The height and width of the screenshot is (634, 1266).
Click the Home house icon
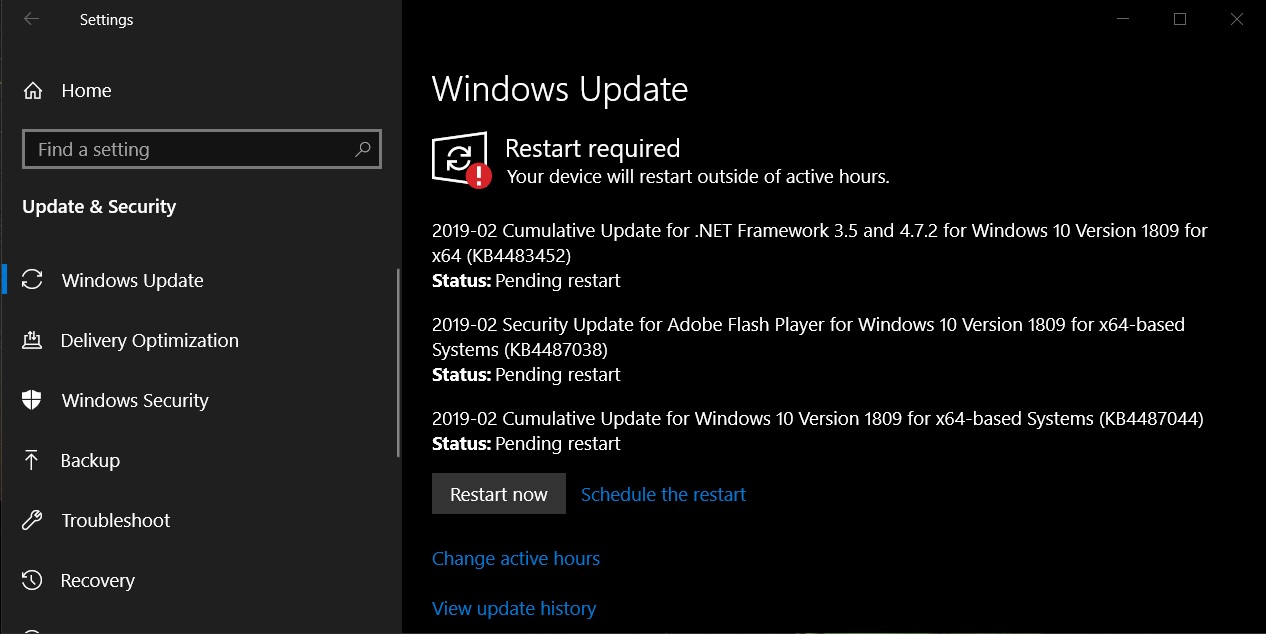33,91
